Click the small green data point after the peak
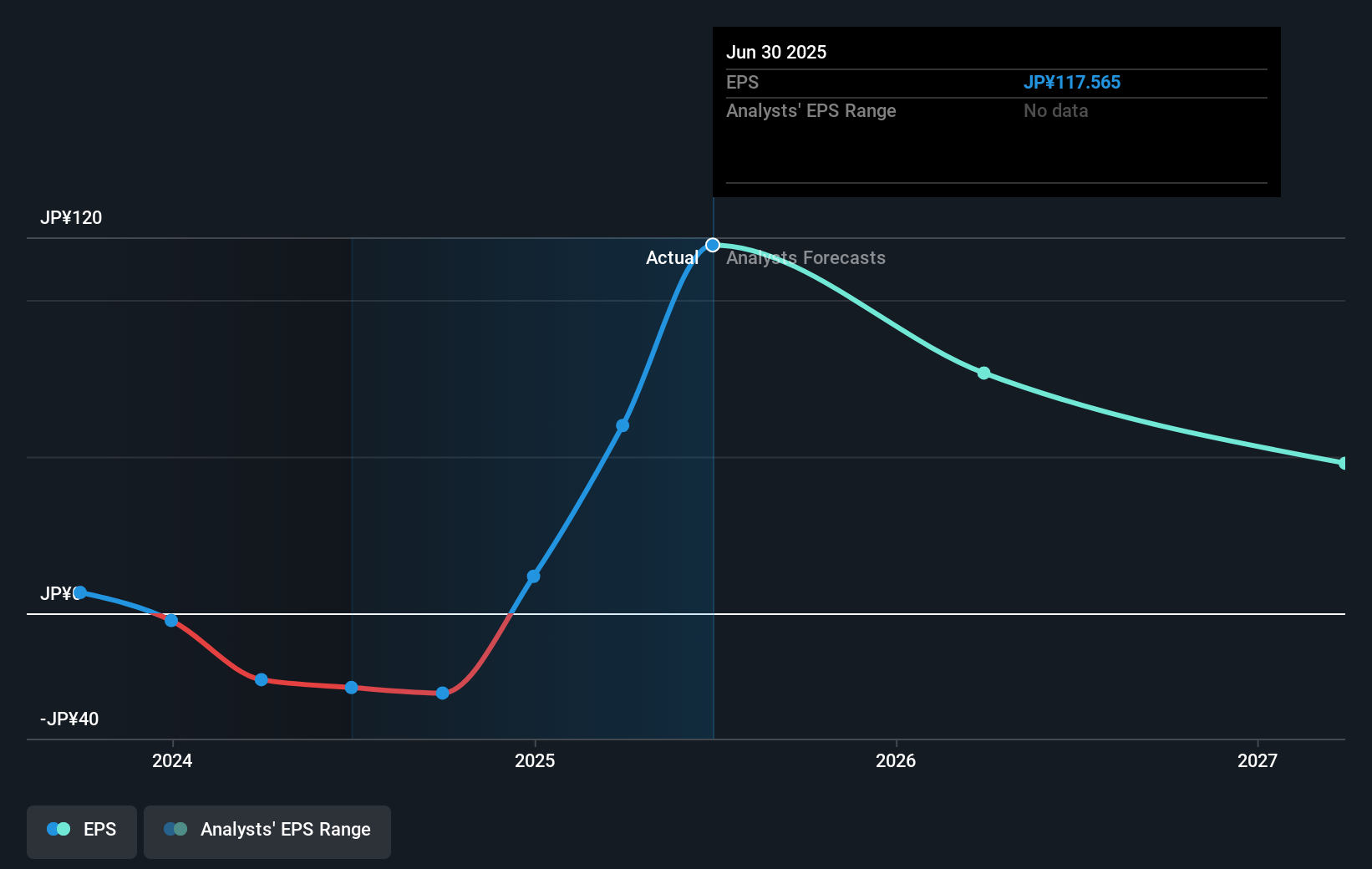The width and height of the screenshot is (1372, 869). (x=984, y=374)
